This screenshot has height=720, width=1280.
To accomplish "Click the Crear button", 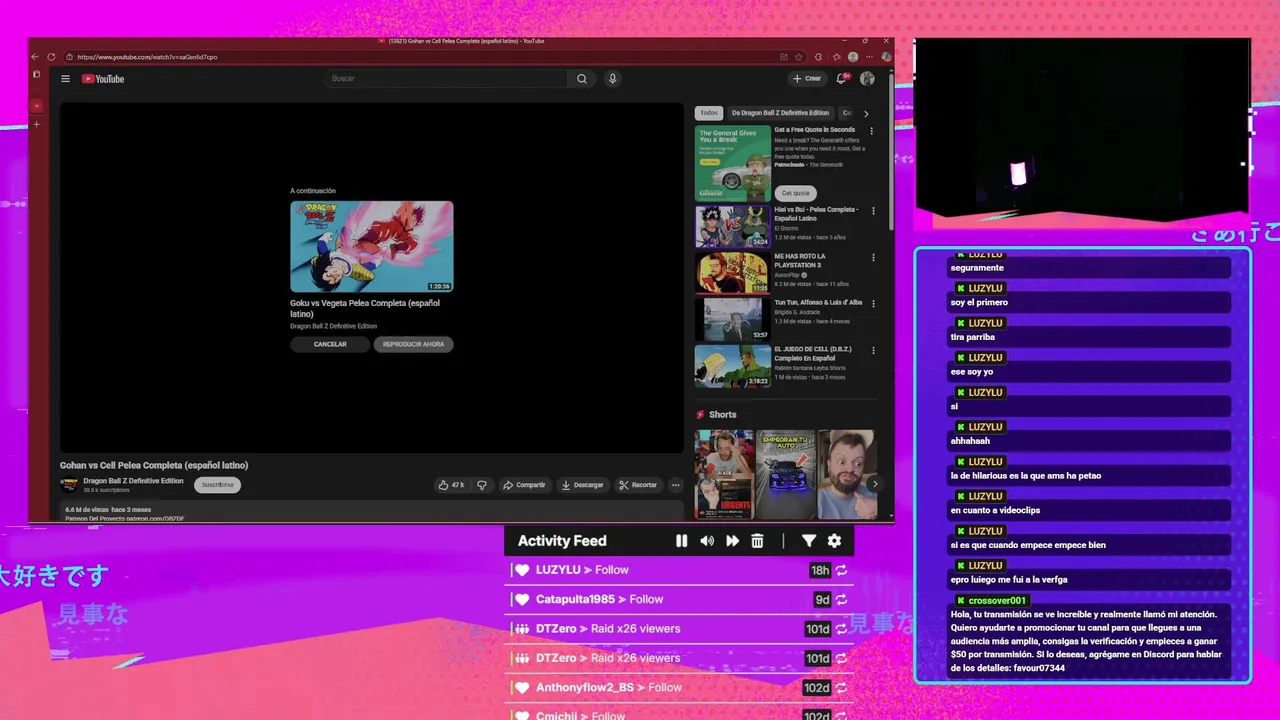I will (807, 78).
